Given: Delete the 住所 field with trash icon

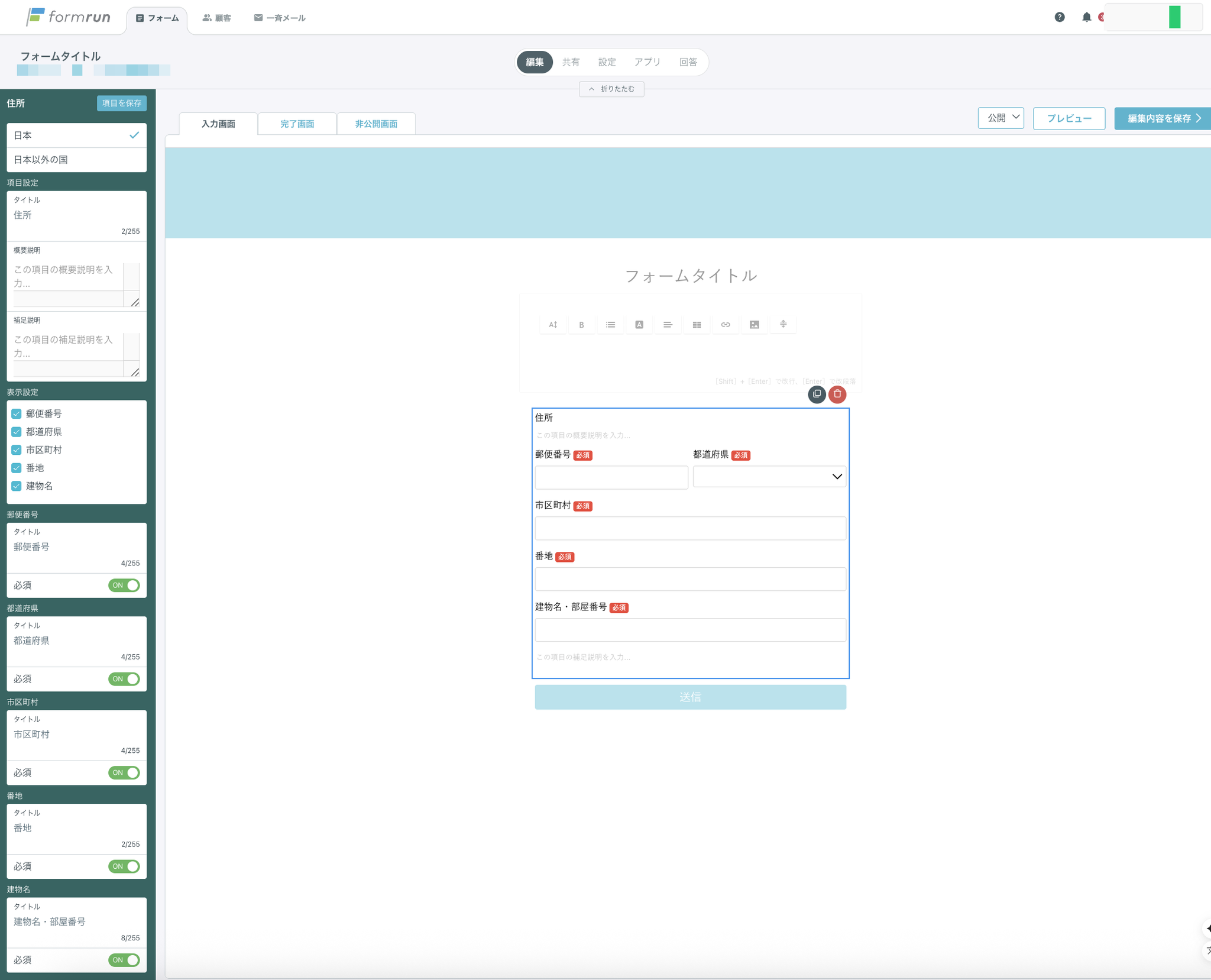Looking at the screenshot, I should 837,394.
